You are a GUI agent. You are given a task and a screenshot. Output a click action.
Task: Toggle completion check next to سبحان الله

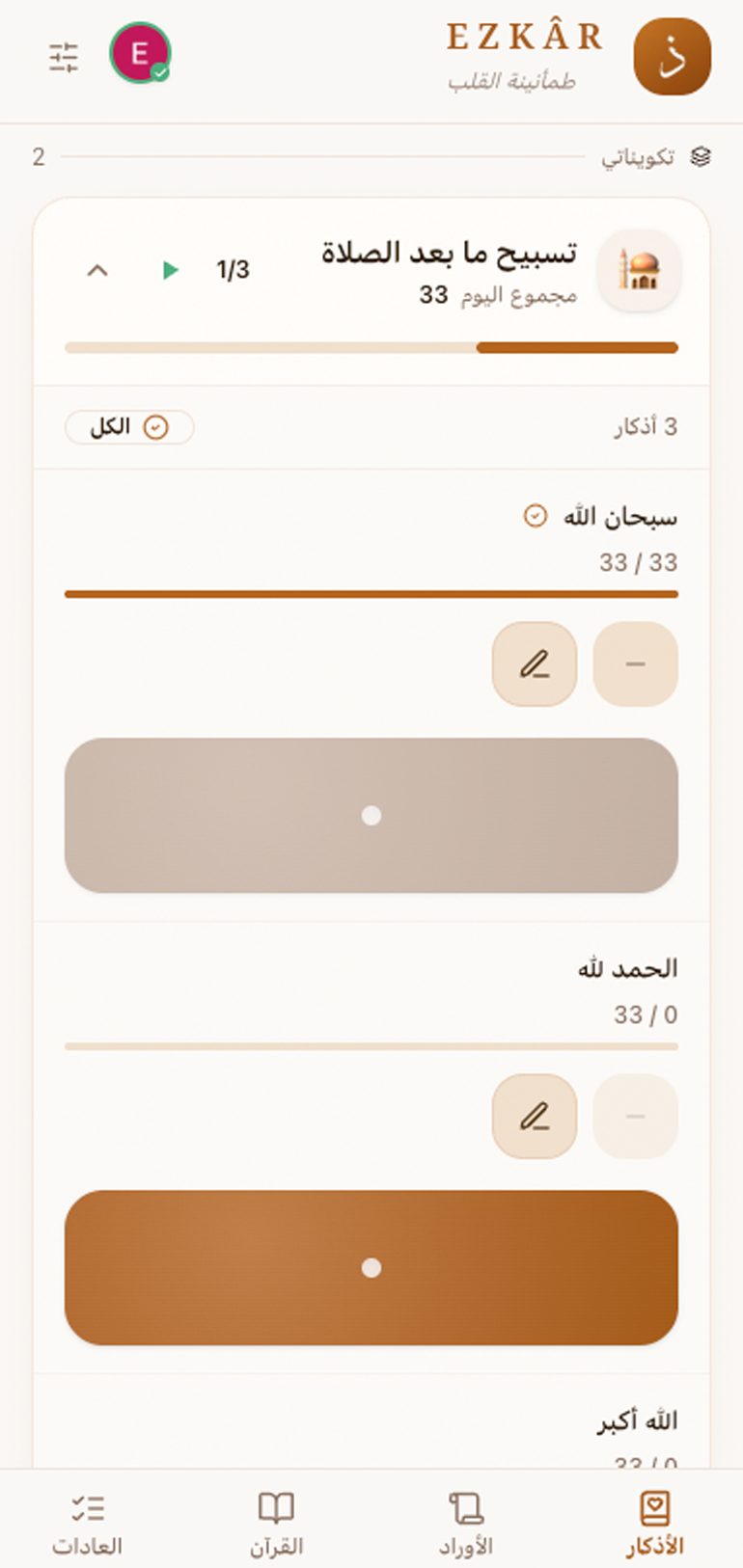click(x=535, y=517)
